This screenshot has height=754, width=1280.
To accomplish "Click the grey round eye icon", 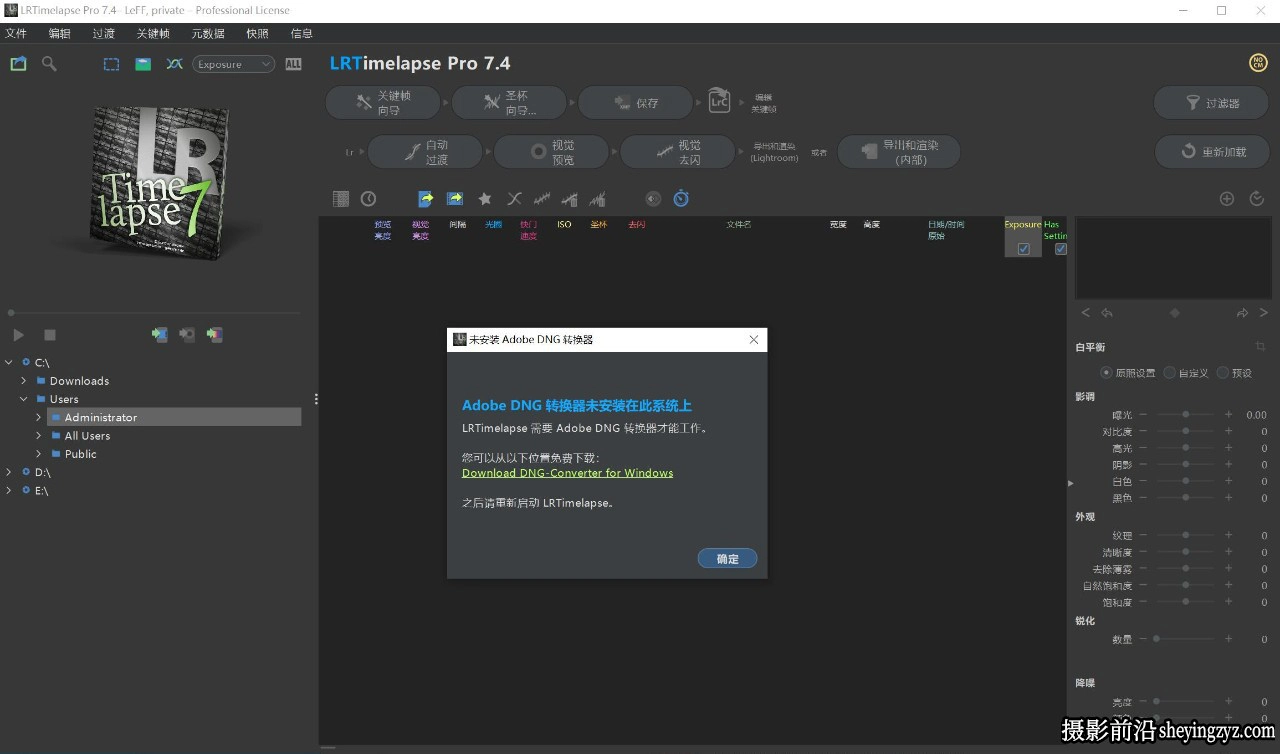I will click(x=653, y=199).
